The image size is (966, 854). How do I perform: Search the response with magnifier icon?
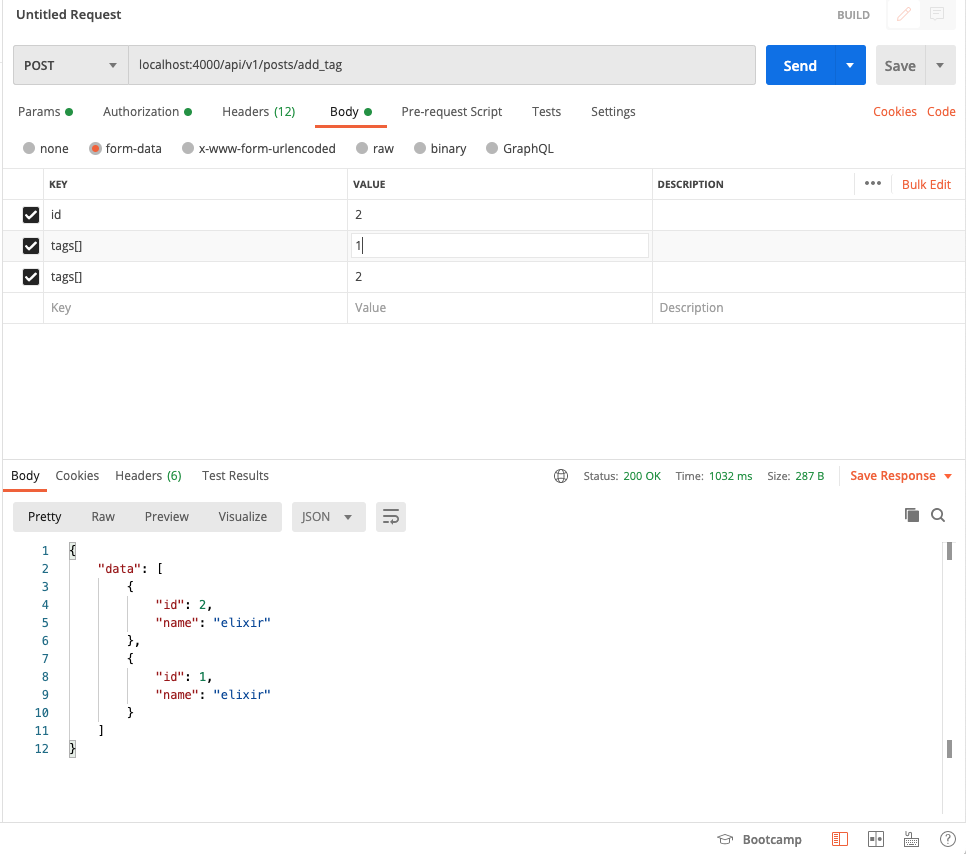(938, 515)
